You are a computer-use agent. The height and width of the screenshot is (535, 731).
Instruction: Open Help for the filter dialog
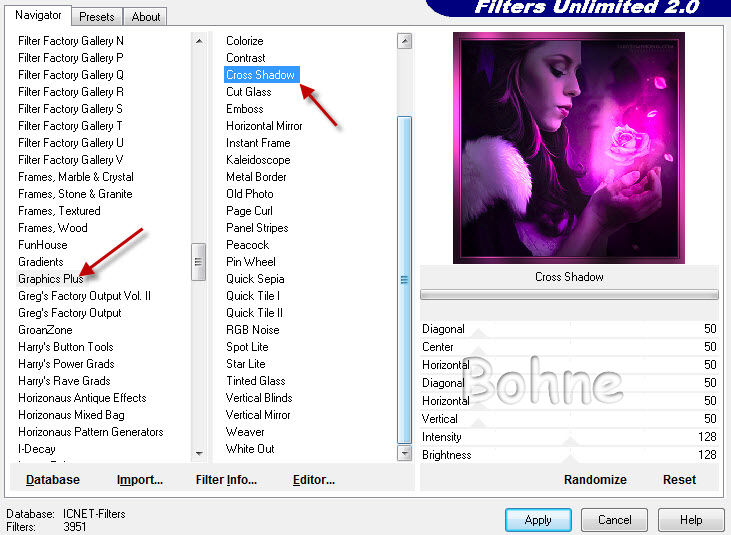coord(691,520)
